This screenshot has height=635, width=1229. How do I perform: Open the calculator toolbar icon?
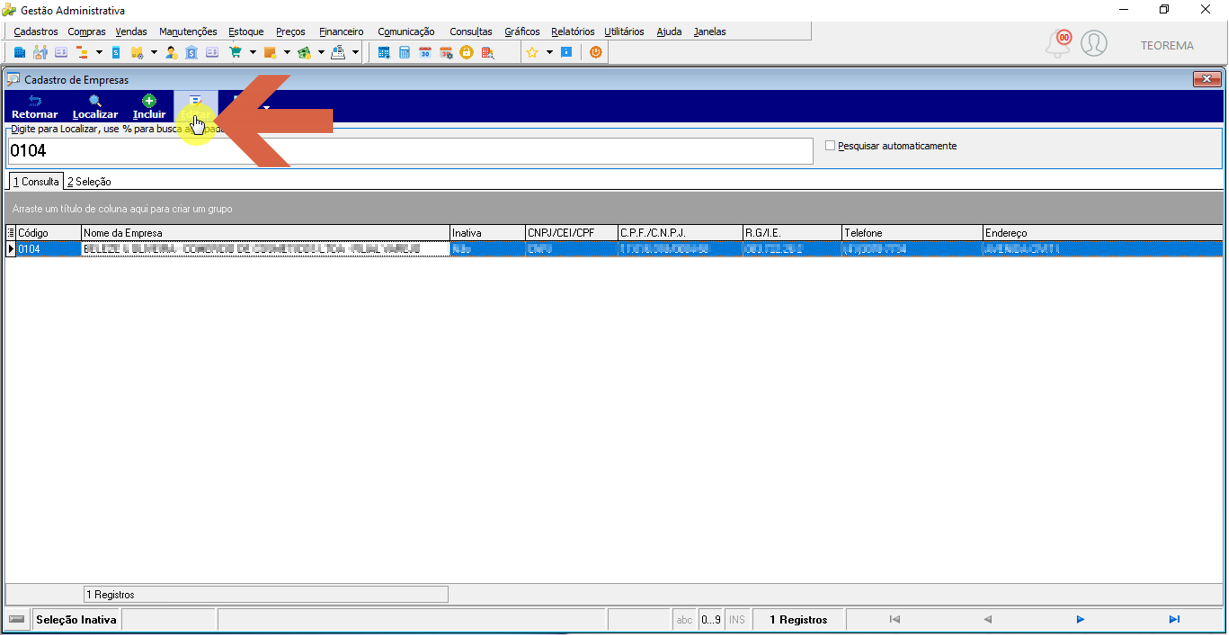405,52
